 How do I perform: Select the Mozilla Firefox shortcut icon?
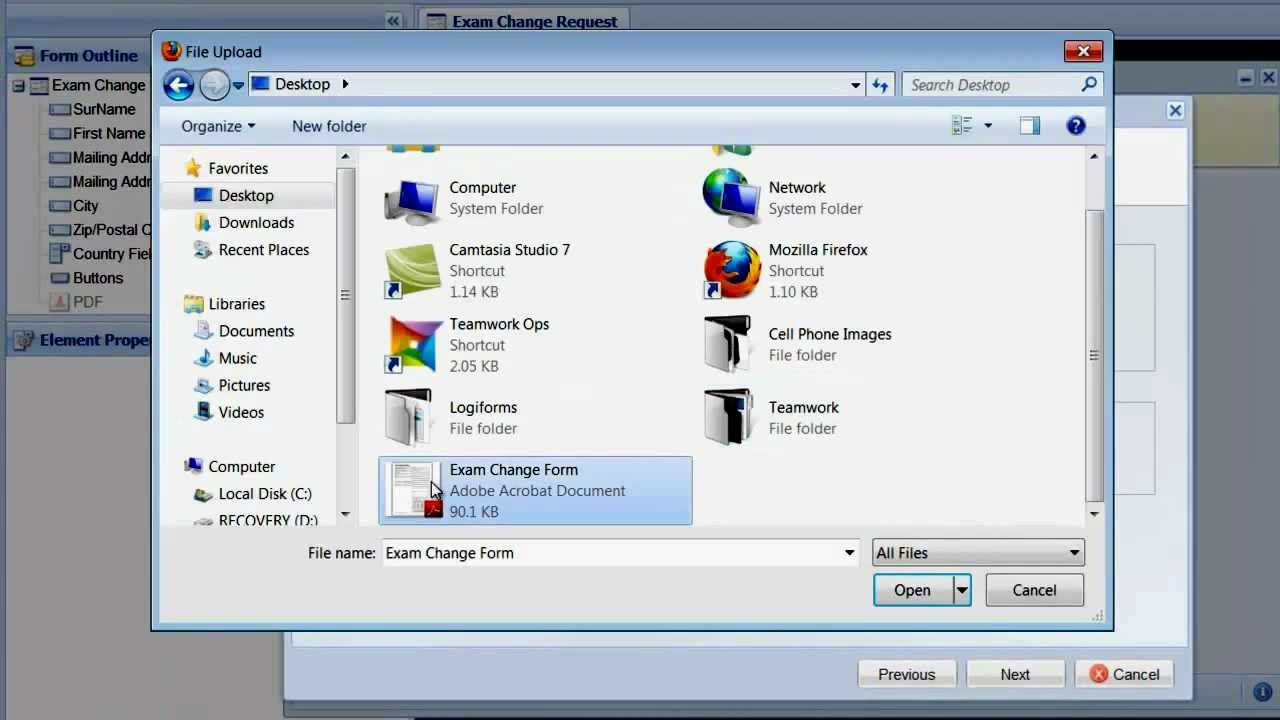pos(731,270)
